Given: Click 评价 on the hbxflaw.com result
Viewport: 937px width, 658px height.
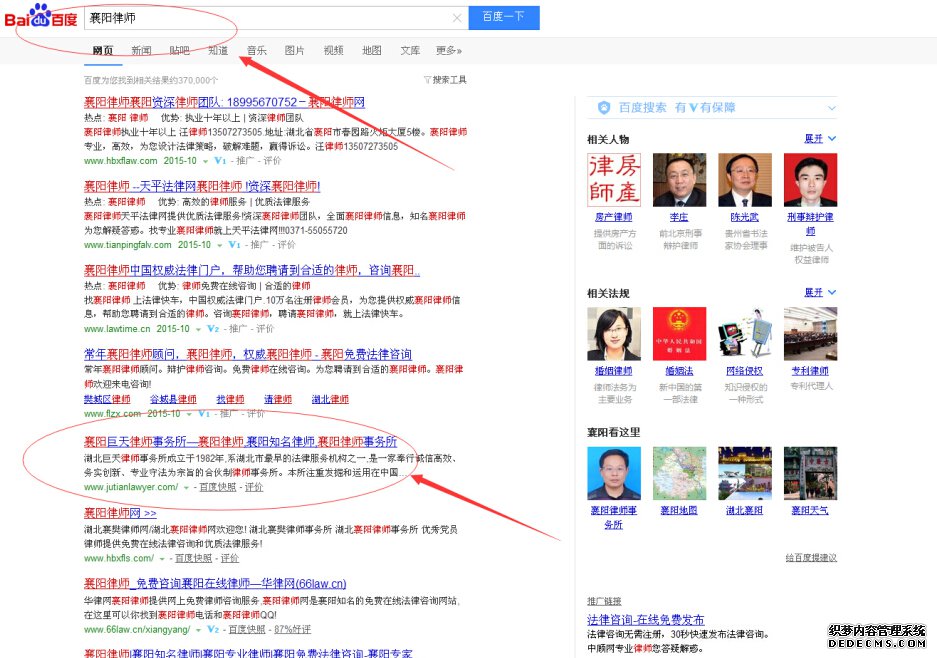Looking at the screenshot, I should pyautogui.click(x=272, y=161).
